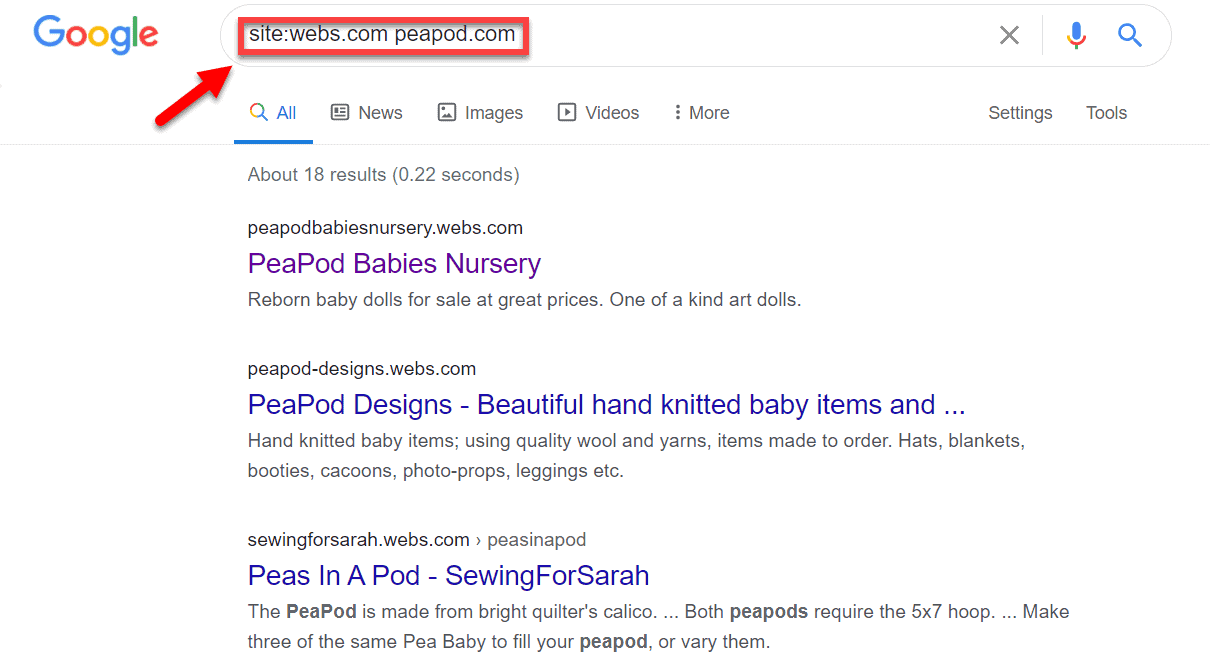This screenshot has width=1210, height=664.
Task: Open the PeaPod Babies Nursery result
Action: pyautogui.click(x=394, y=264)
